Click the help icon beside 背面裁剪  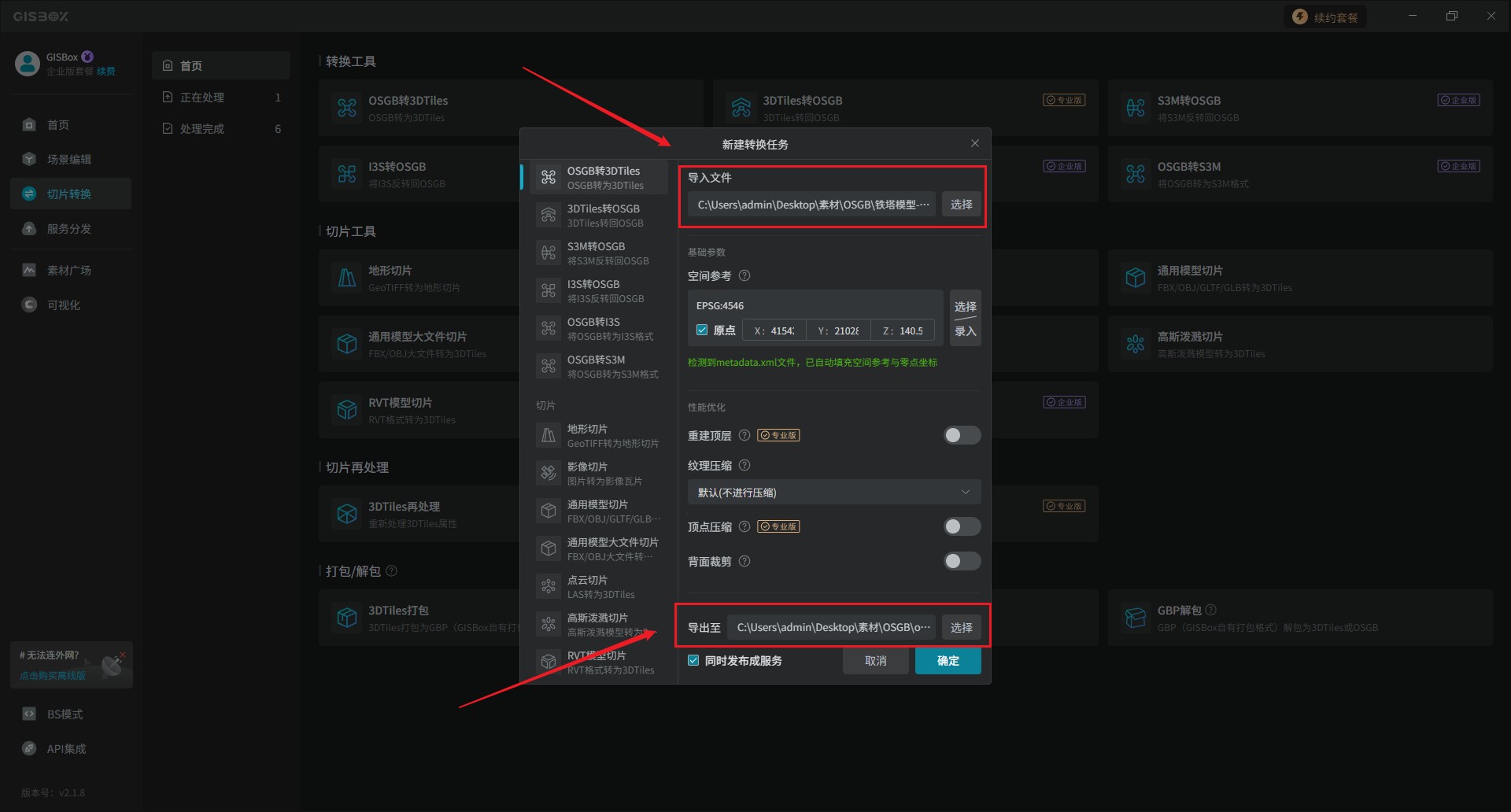coord(744,561)
